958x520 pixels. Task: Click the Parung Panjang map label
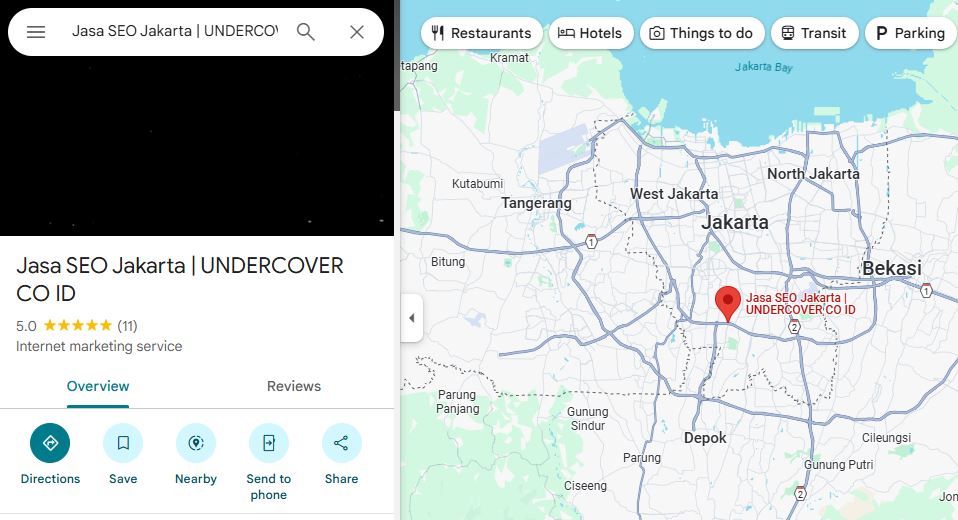(458, 401)
